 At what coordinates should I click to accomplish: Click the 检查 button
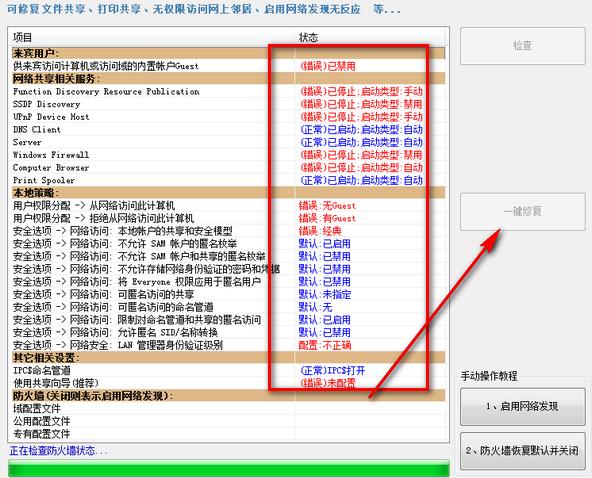523,46
